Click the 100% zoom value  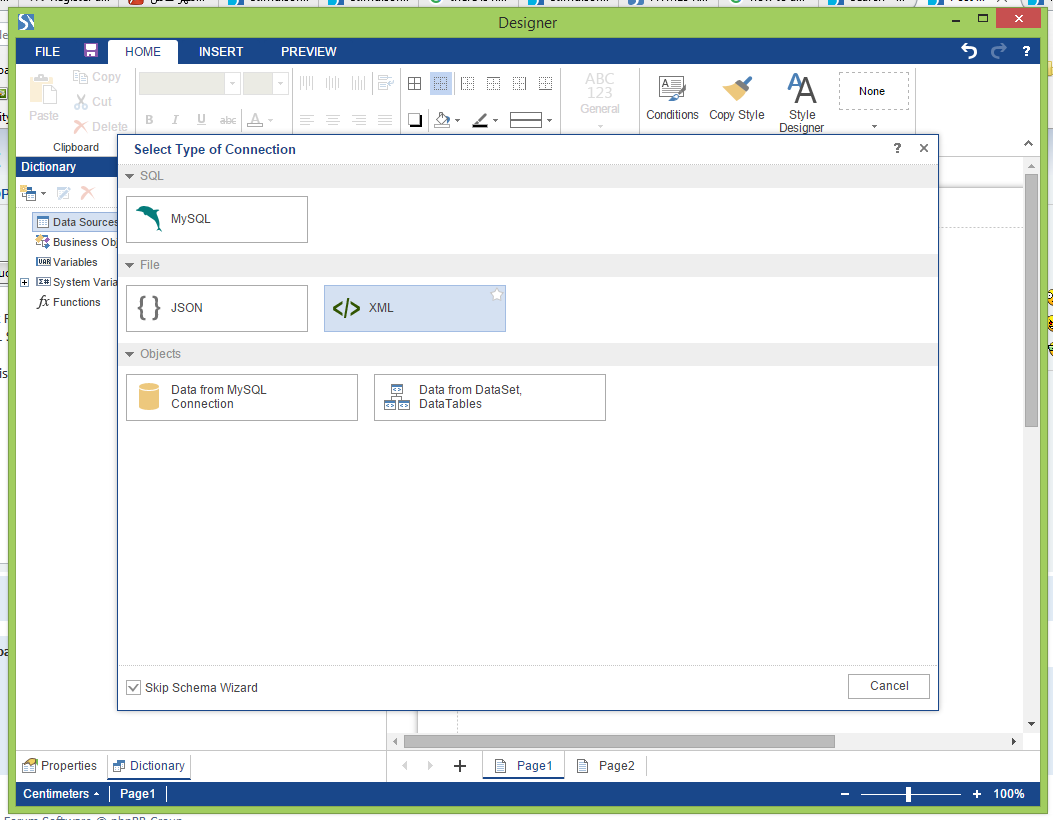(x=1009, y=794)
